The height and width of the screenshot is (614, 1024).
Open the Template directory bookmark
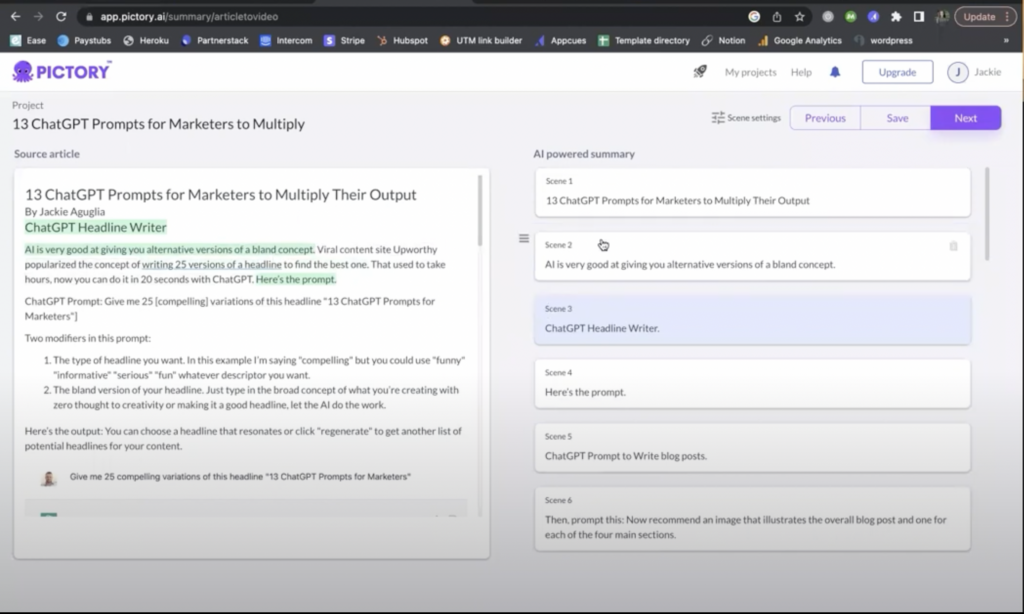coord(644,40)
